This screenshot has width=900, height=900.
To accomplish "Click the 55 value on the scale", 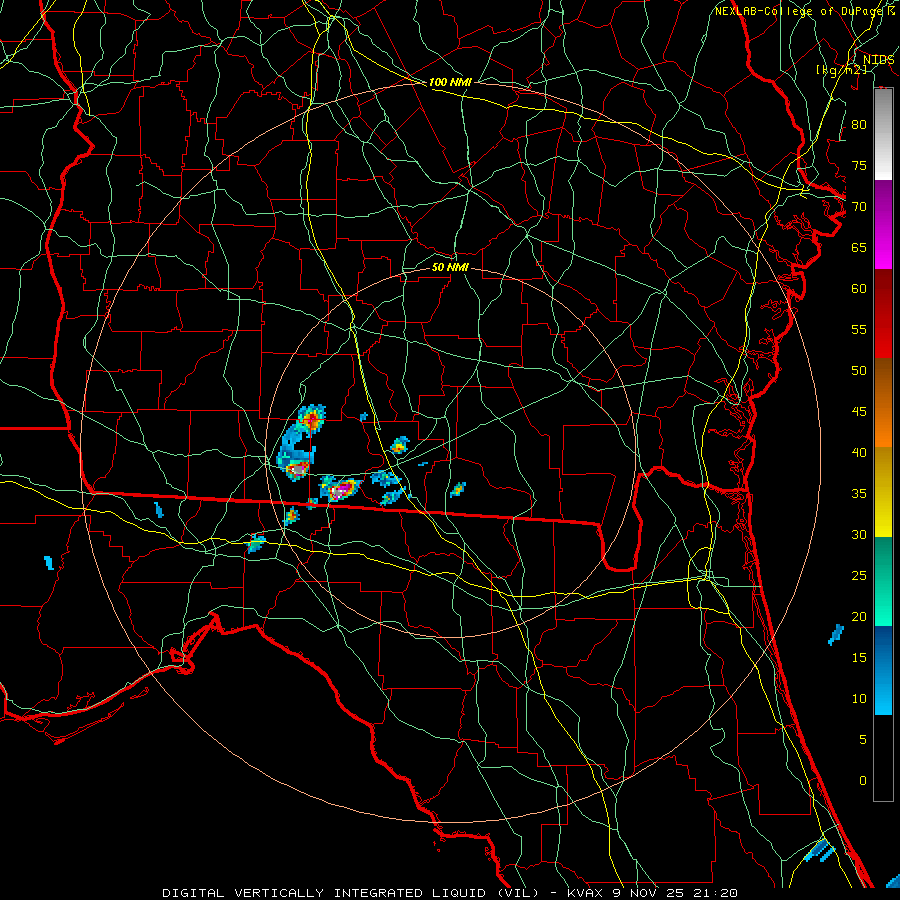I will point(859,329).
